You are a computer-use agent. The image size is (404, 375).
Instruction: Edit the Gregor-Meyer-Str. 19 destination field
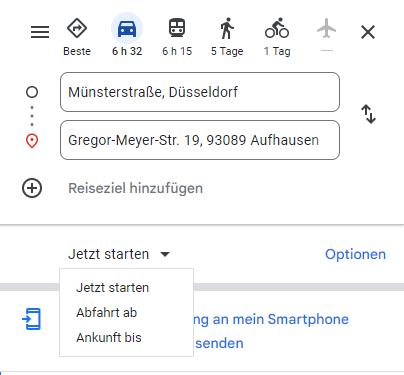pyautogui.click(x=200, y=140)
